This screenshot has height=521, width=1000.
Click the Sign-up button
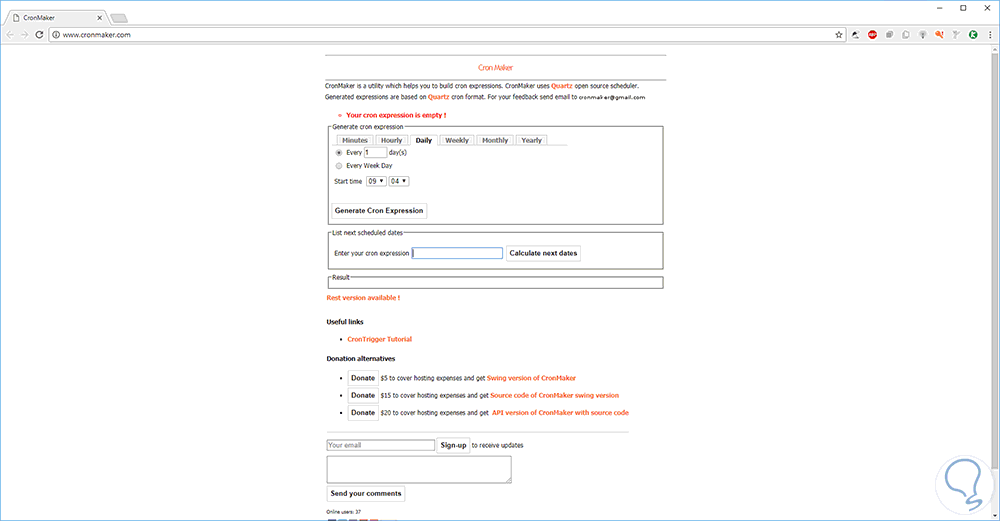pos(453,445)
